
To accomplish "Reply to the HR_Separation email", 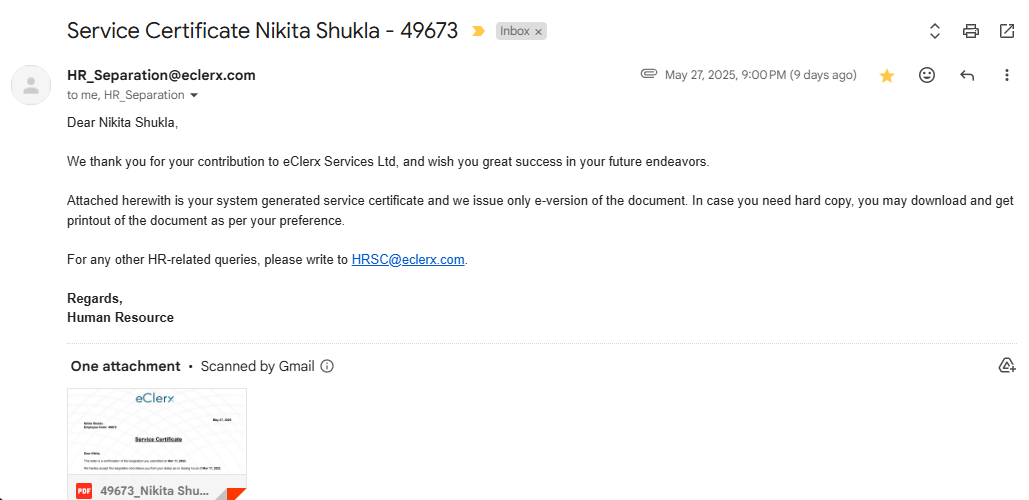I will click(967, 75).
